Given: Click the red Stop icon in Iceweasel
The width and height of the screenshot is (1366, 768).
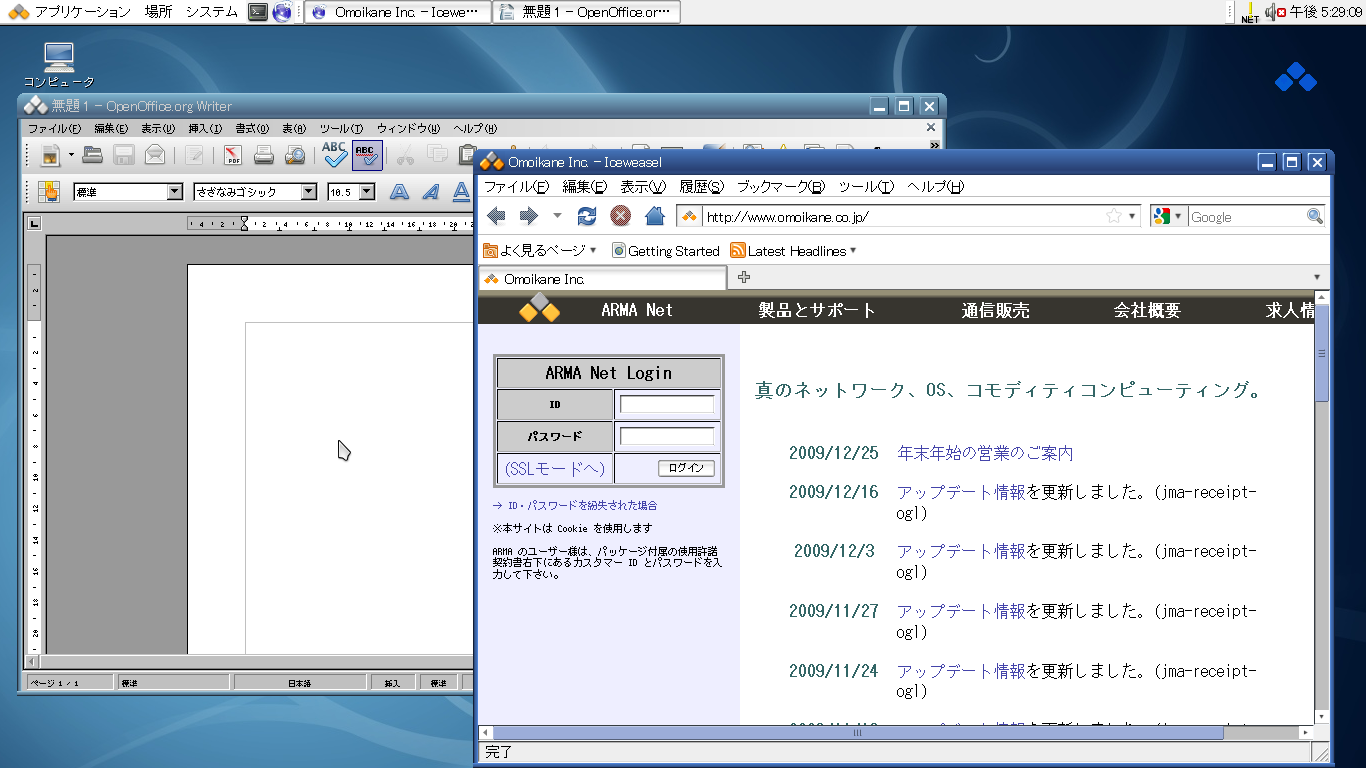Looking at the screenshot, I should point(621,216).
